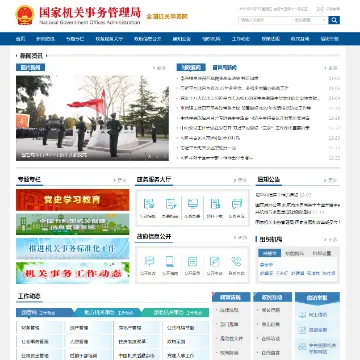The height and width of the screenshot is (360, 360).
Task: Open 政民互动 in the navigation bar
Action: tap(300, 39)
